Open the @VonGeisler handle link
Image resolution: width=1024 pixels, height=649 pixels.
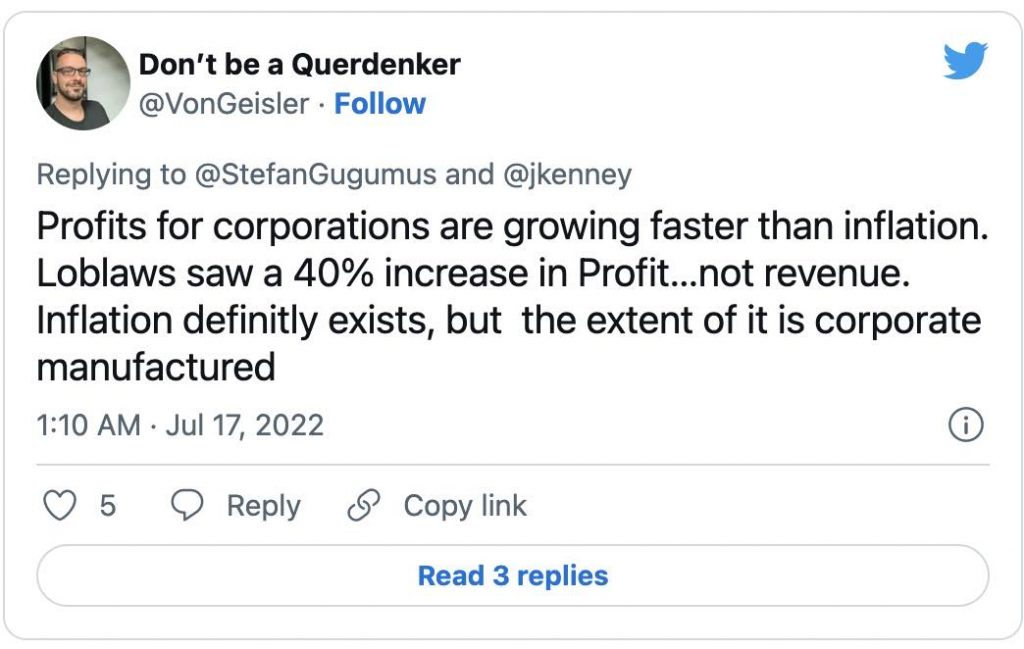tap(223, 104)
